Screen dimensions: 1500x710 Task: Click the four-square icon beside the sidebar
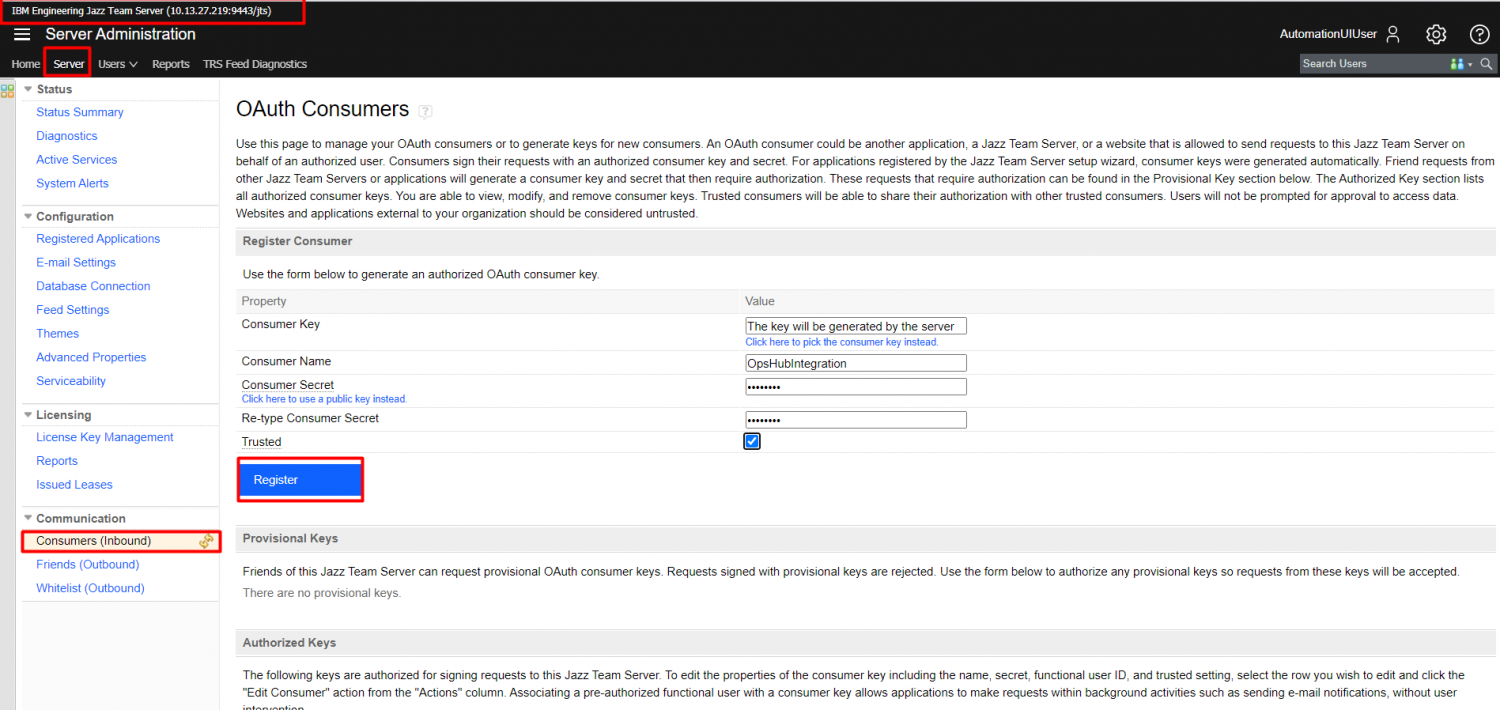tap(8, 91)
